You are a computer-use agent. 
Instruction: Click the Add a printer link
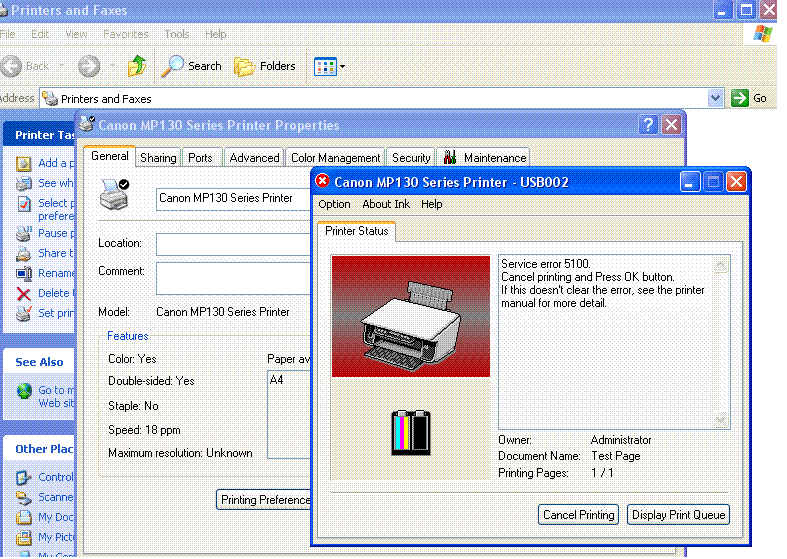(56, 163)
